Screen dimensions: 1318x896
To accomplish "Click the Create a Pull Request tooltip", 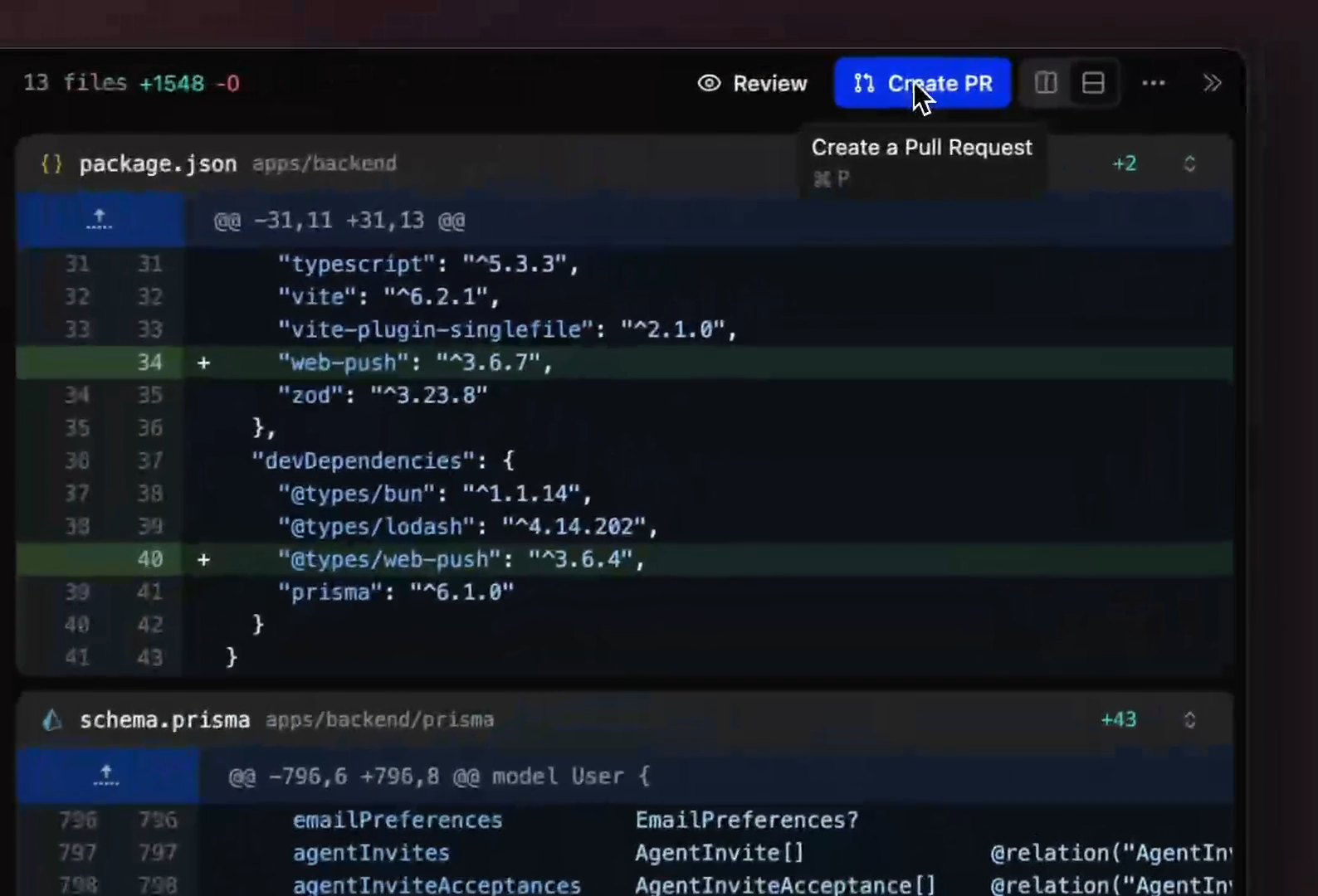I will [922, 162].
